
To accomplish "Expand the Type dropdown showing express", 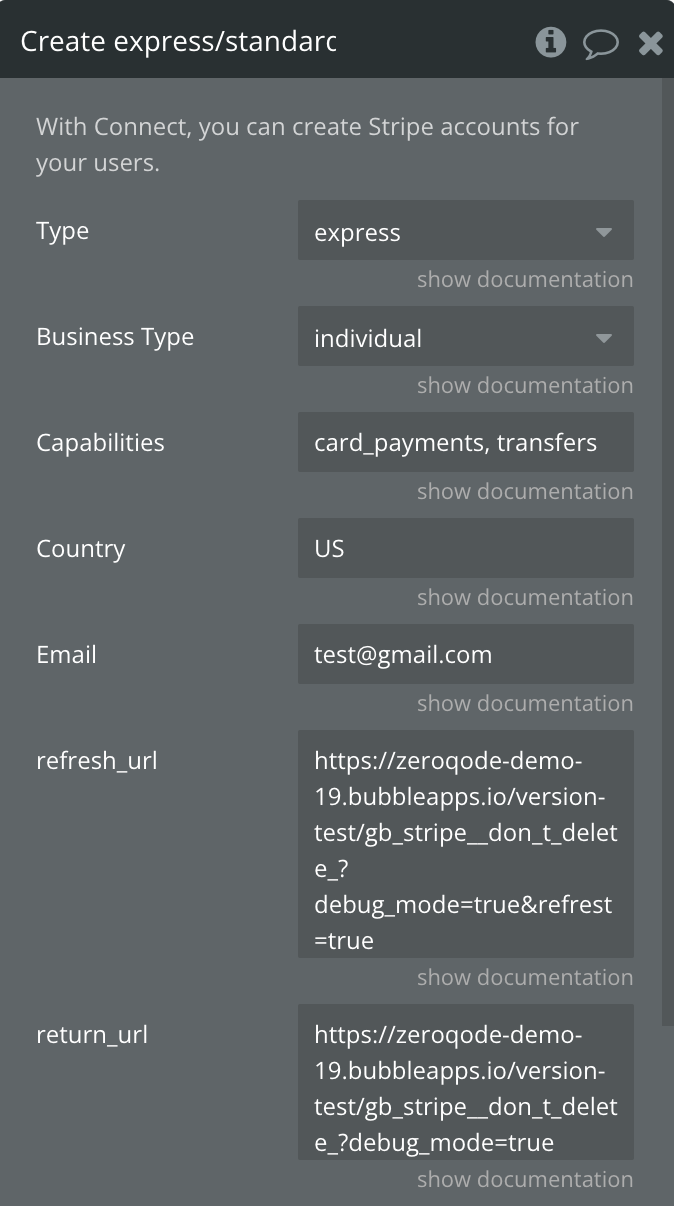I will tap(465, 231).
